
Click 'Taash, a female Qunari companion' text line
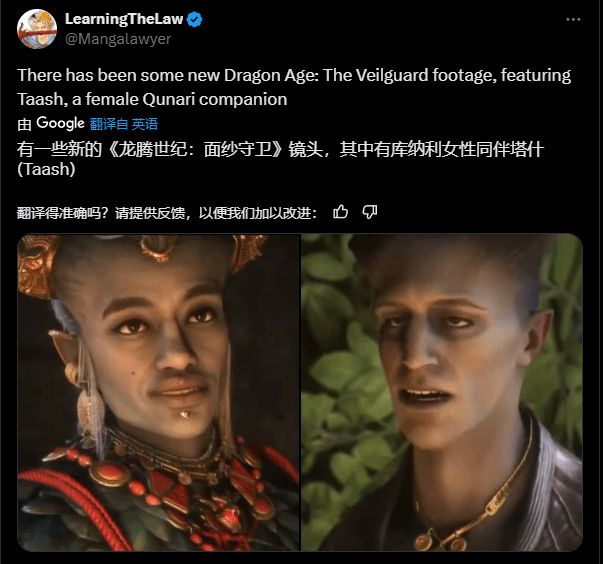click(x=152, y=99)
